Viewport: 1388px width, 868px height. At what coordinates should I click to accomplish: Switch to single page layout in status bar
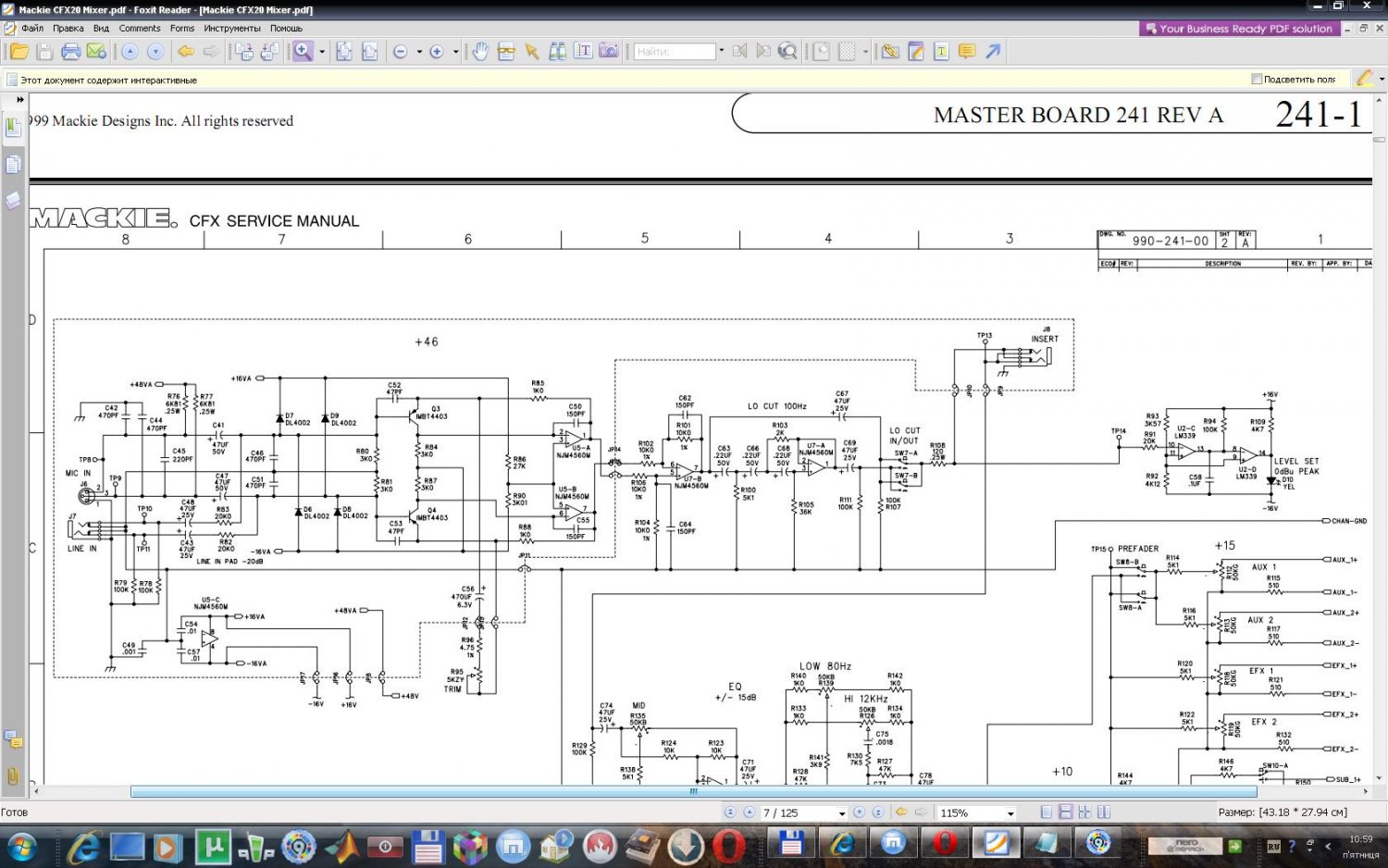[1046, 812]
